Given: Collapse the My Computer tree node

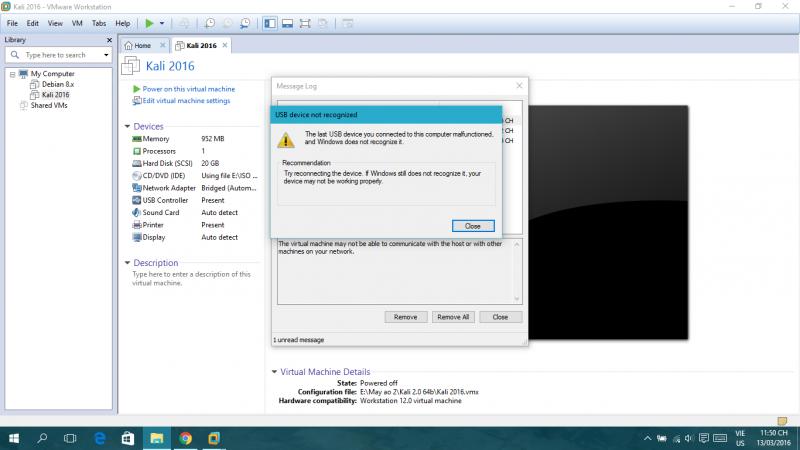Looking at the screenshot, I should [12, 74].
